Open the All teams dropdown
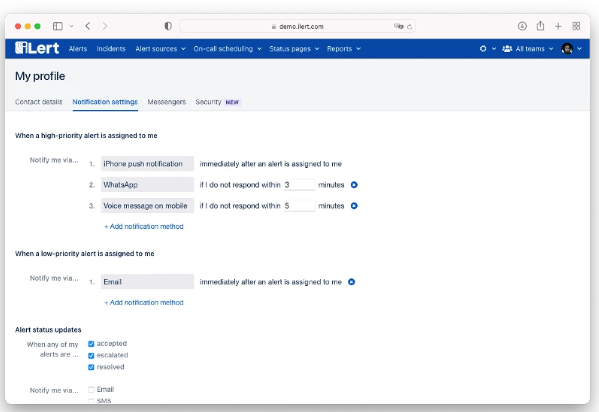The image size is (599, 412). coord(528,49)
